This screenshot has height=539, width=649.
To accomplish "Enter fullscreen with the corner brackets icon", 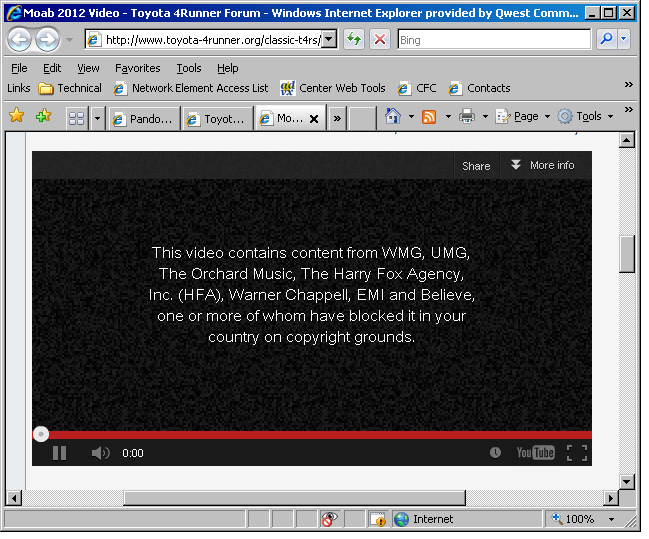I will (577, 454).
